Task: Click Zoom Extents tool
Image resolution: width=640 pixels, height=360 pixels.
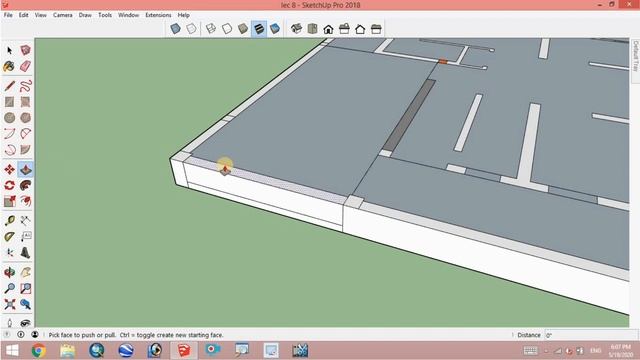Action: (x=9, y=304)
